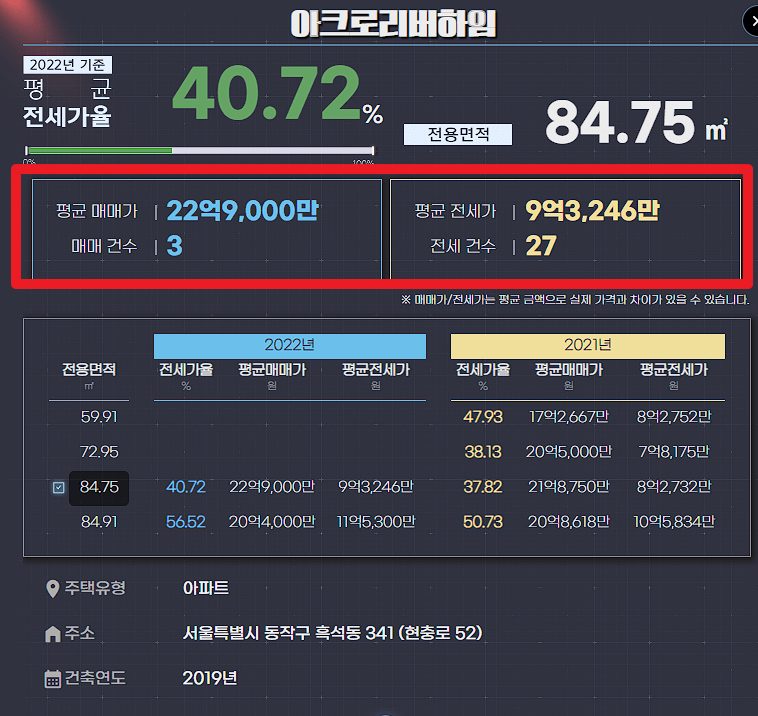This screenshot has height=716, width=758.
Task: Click the build year value 2019년
Action: click(210, 679)
